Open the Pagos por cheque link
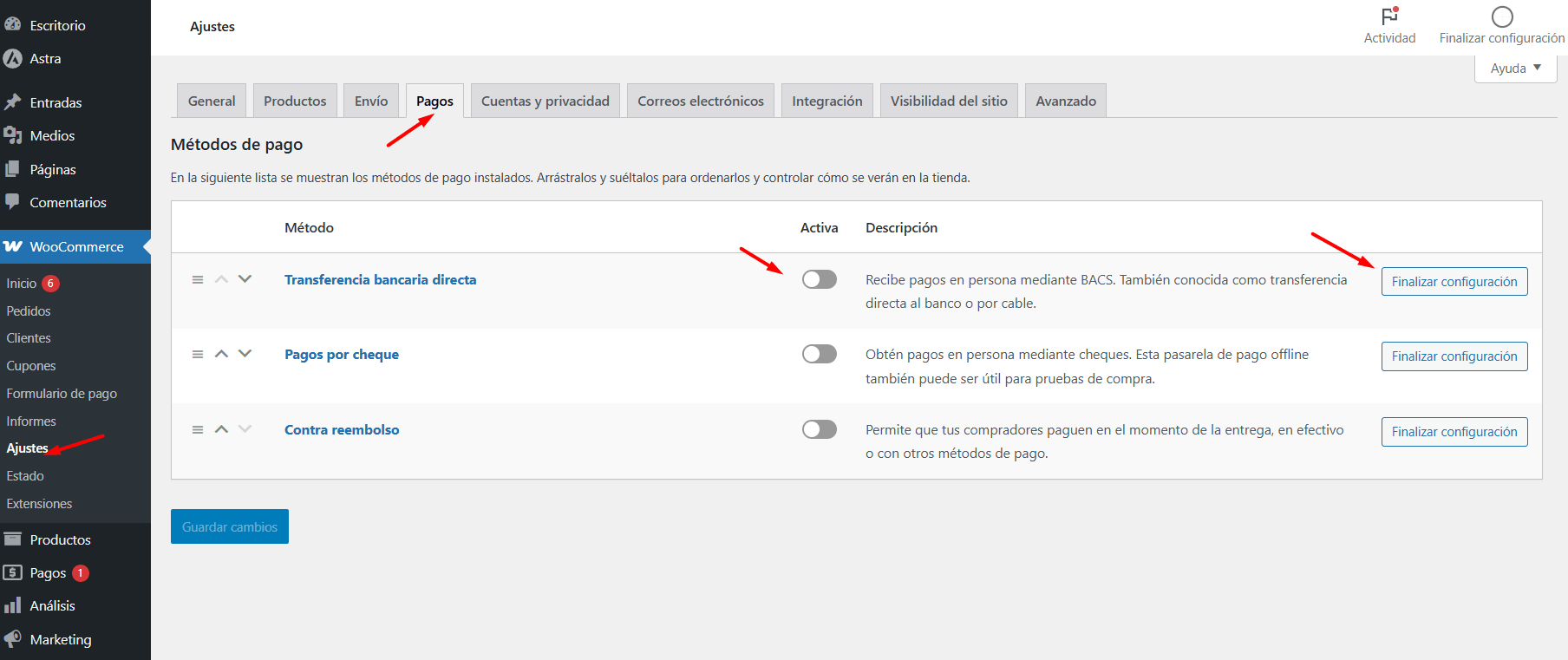1568x660 pixels. point(342,355)
